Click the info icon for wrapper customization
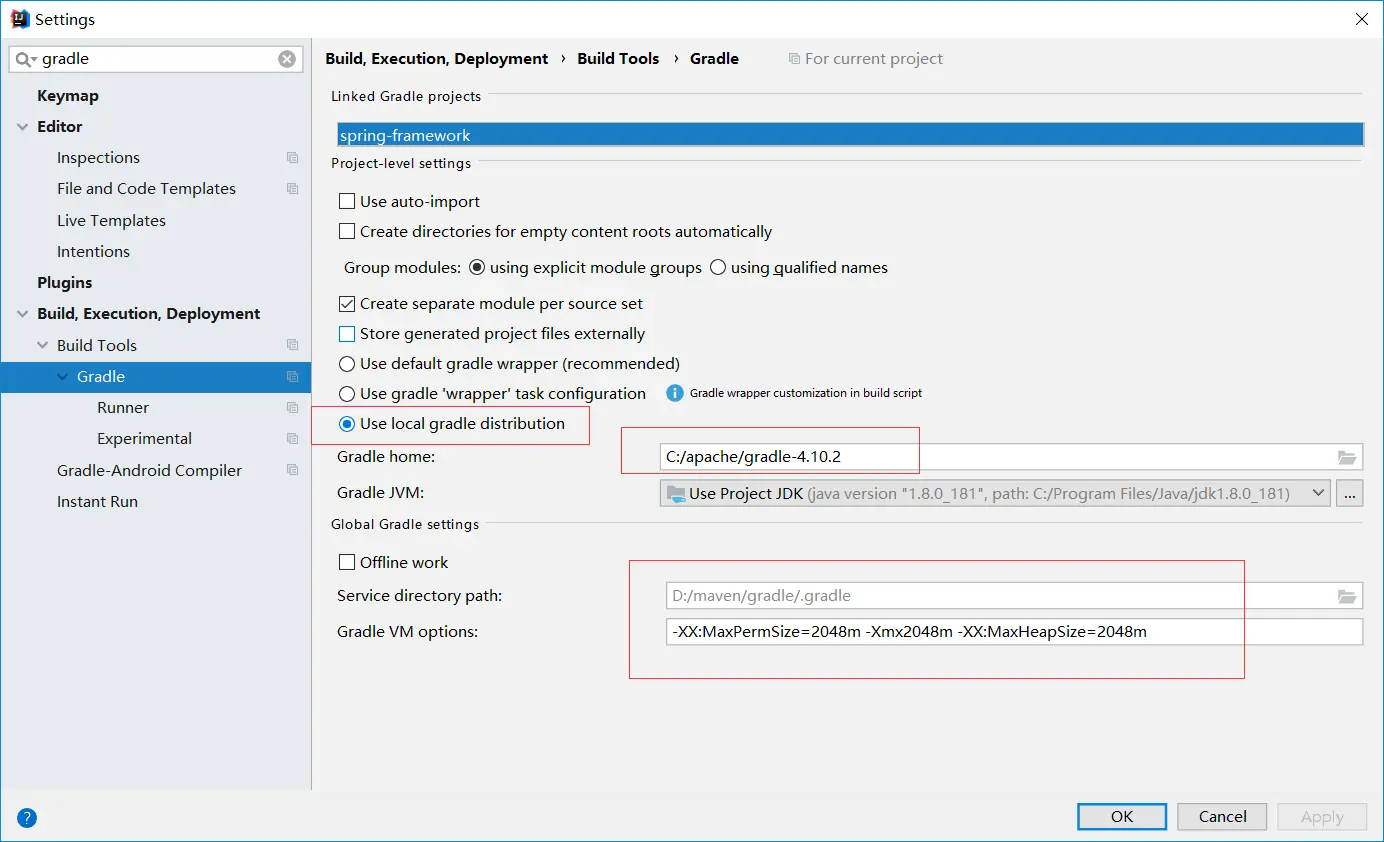 point(675,393)
